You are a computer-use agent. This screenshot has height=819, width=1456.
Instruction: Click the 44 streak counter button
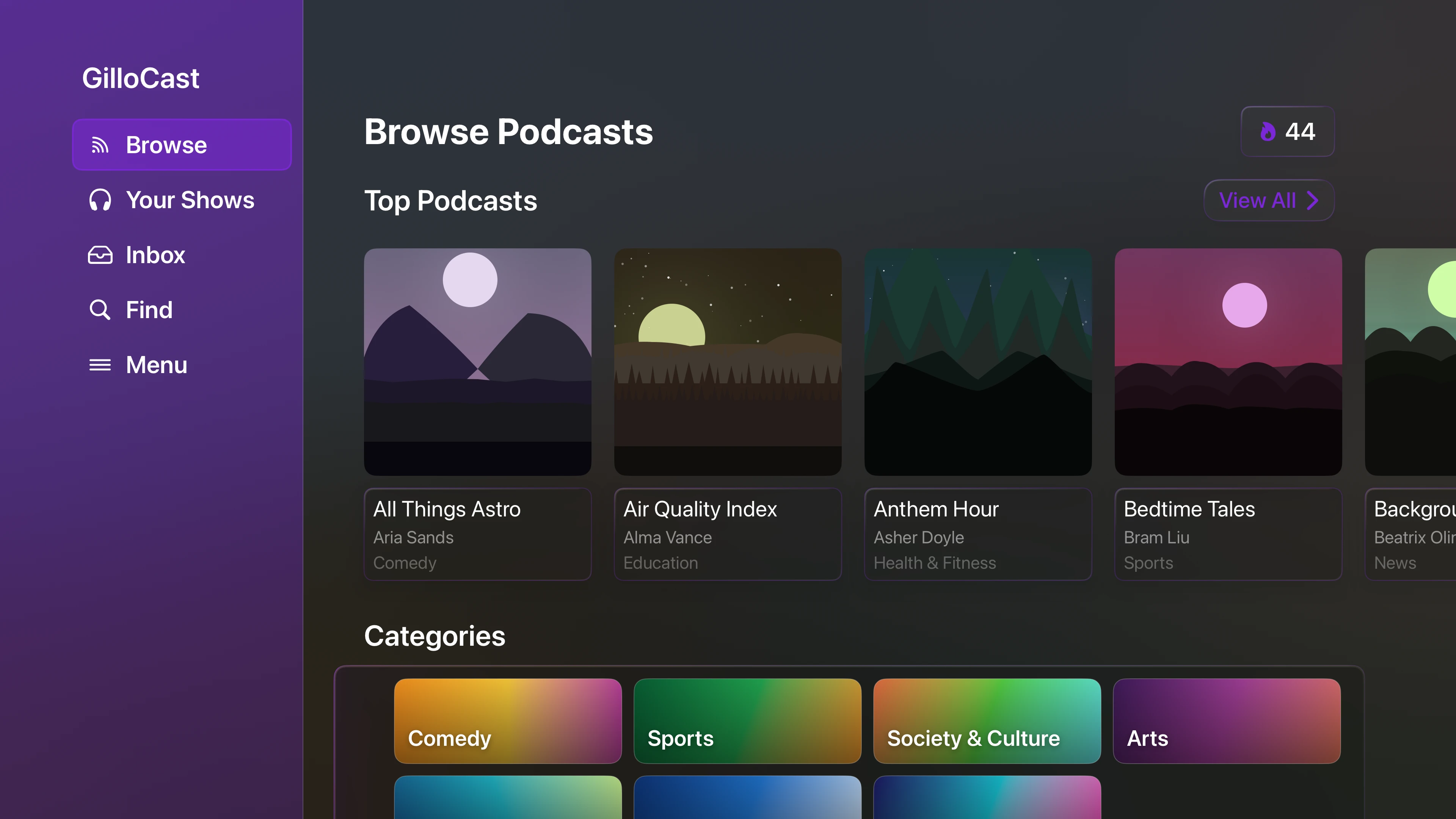coord(1288,132)
